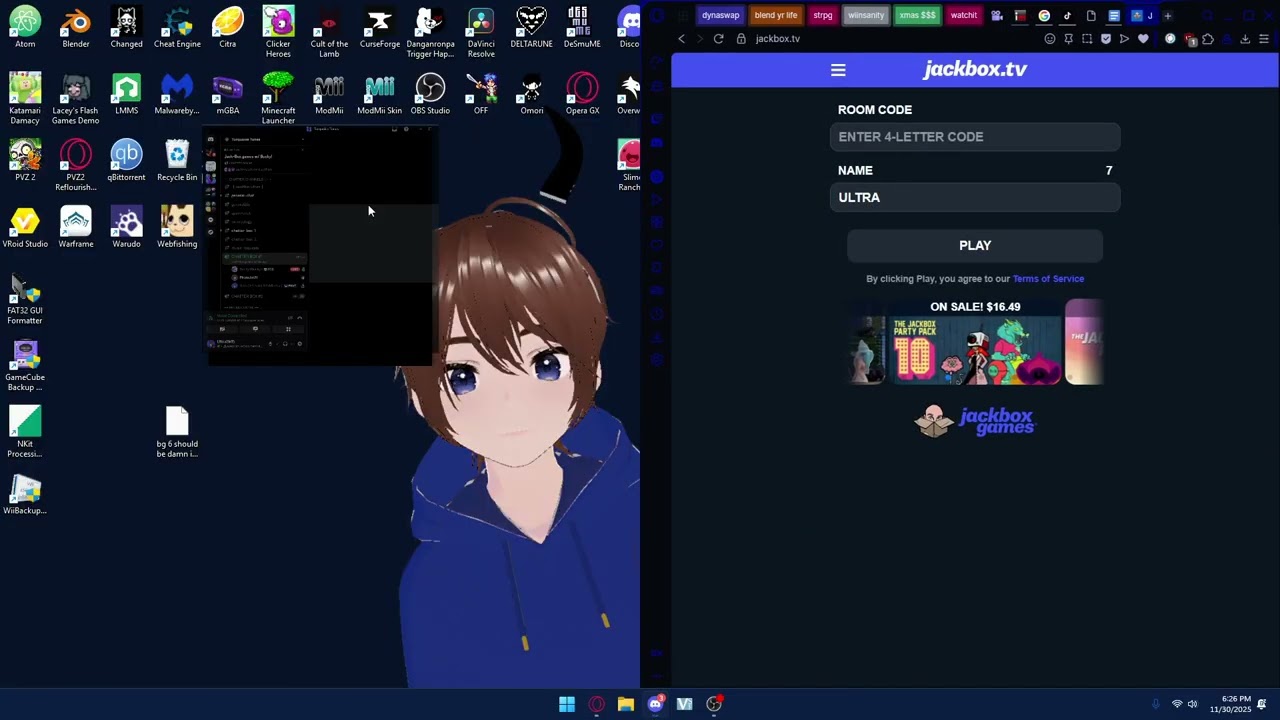Open the emoji reaction icon in address bar
1280x720 pixels.
1050,39
